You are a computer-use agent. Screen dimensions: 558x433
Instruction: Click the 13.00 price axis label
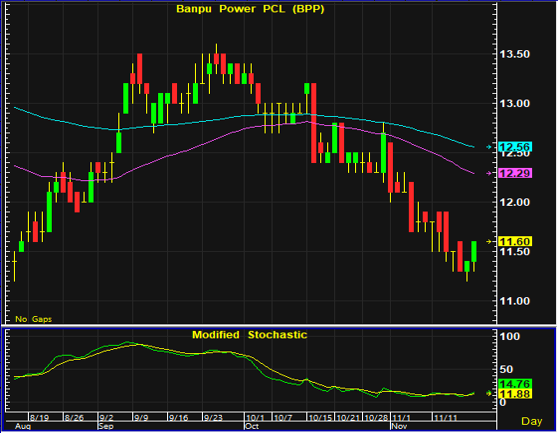[x=515, y=104]
